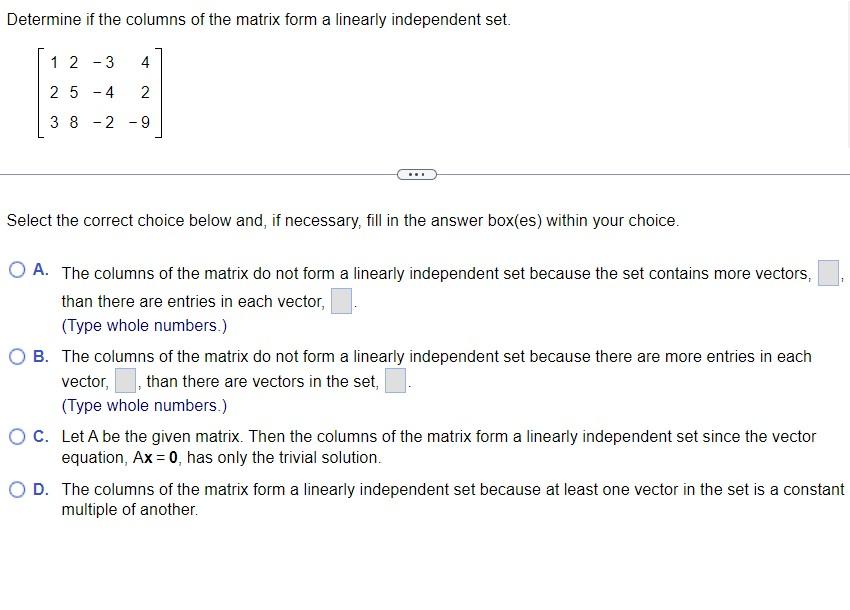
Task: Select radio button for choice B
Action: (x=16, y=355)
